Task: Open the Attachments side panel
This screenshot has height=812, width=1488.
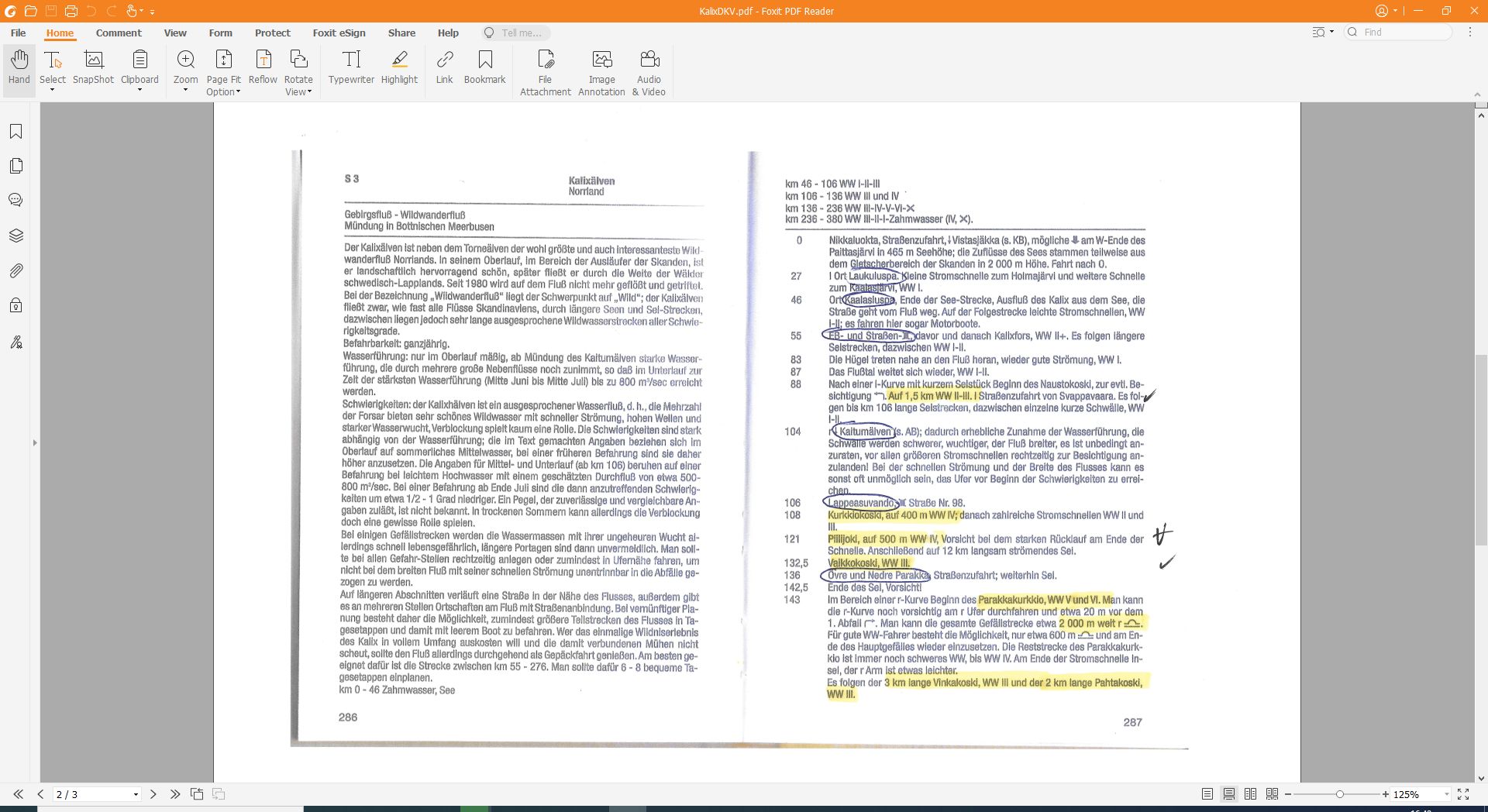Action: point(15,270)
